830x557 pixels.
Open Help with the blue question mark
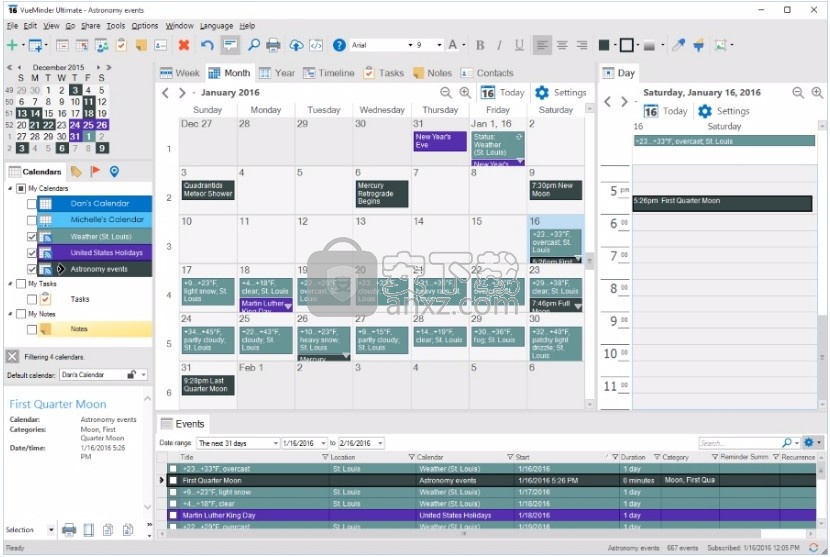pyautogui.click(x=339, y=46)
